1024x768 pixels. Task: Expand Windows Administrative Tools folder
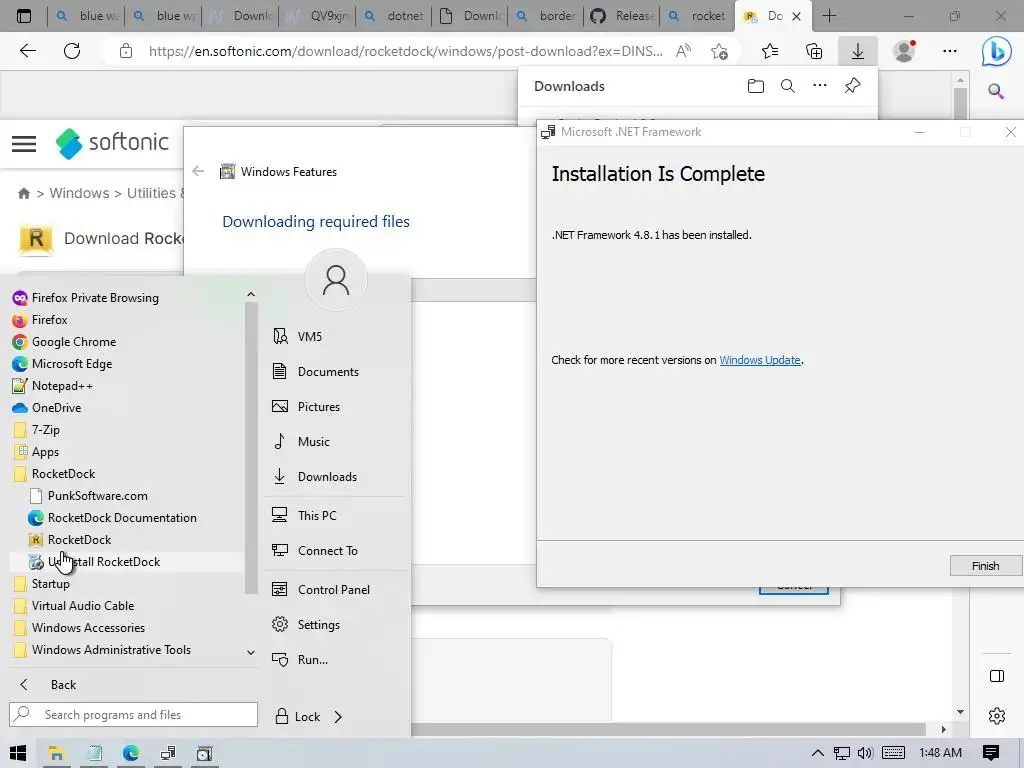tap(102, 650)
